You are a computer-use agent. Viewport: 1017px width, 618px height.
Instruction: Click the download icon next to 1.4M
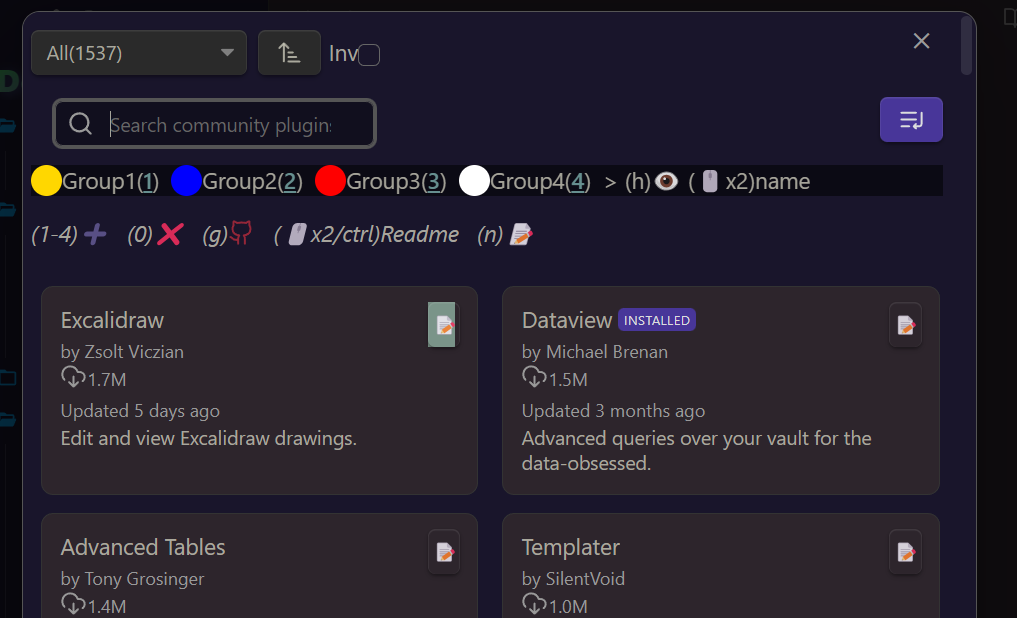73,604
